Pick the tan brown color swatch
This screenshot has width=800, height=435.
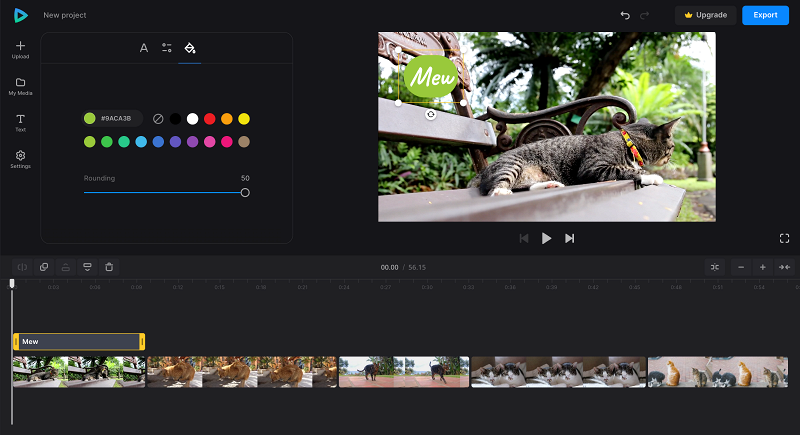click(244, 142)
